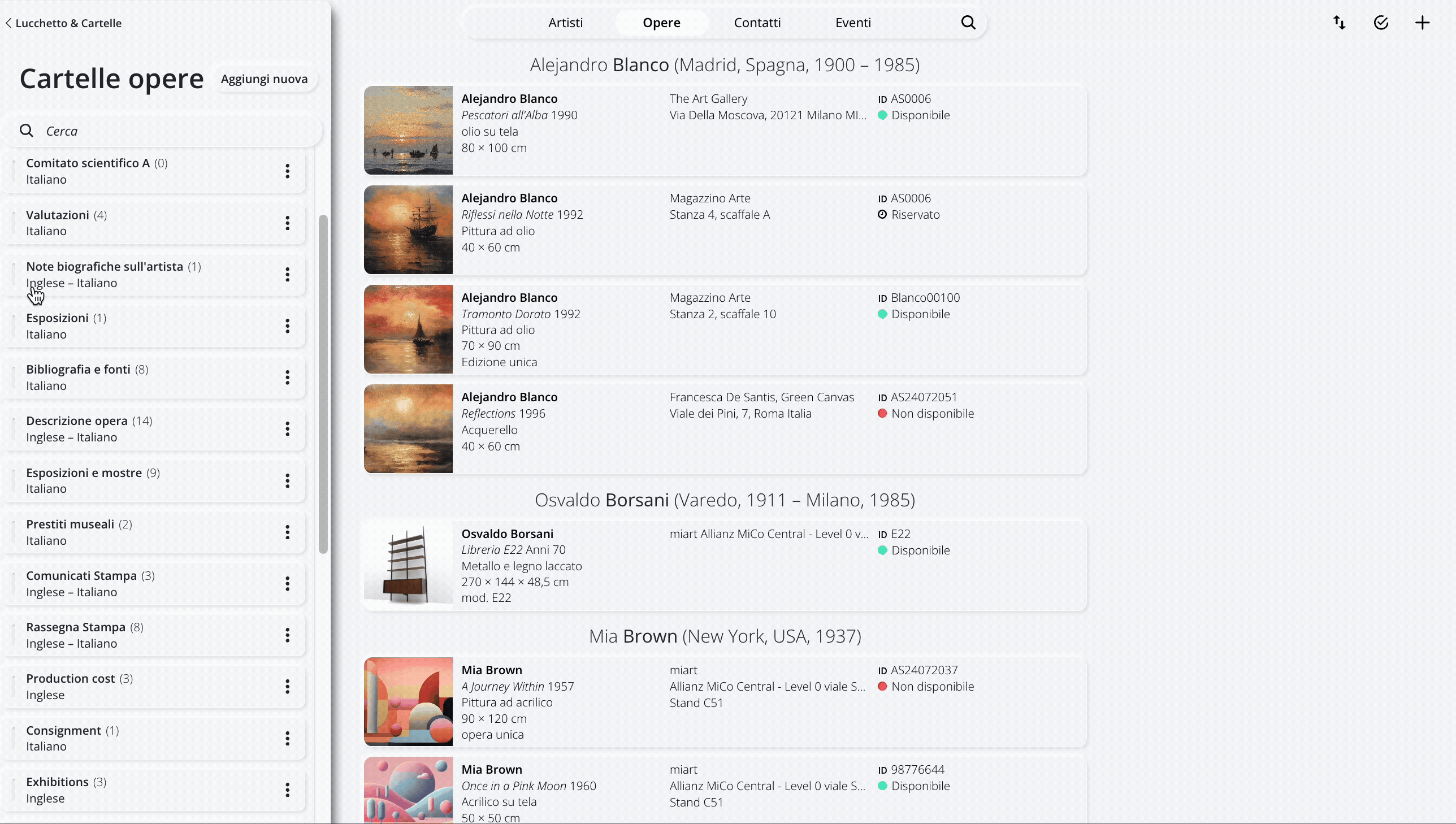
Task: Open three-dot menu for Bibliografia e fonti
Action: point(288,378)
